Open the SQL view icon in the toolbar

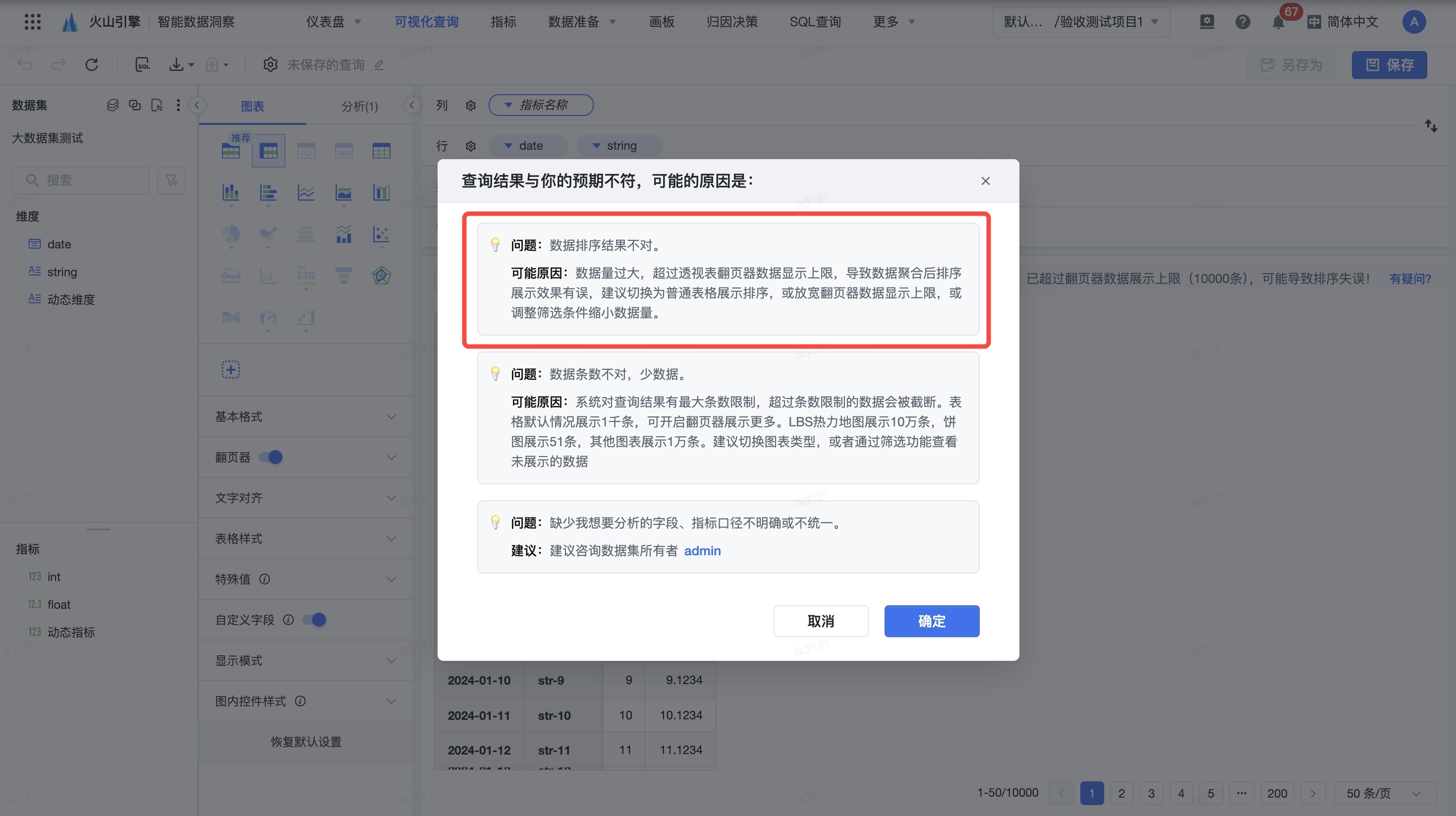click(x=142, y=64)
